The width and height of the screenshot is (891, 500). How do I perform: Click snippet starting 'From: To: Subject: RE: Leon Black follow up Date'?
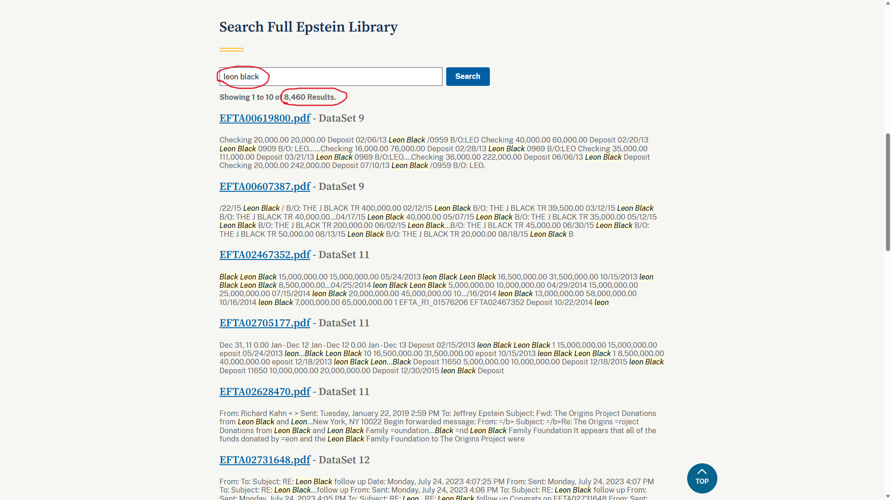436,489
